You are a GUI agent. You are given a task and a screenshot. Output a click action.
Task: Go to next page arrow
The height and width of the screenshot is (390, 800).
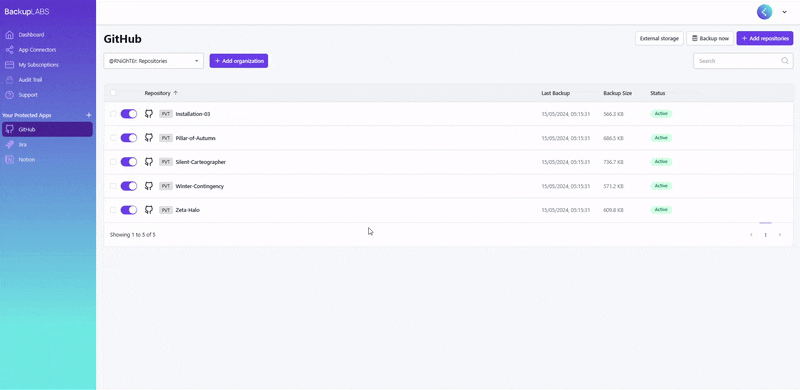coord(780,235)
